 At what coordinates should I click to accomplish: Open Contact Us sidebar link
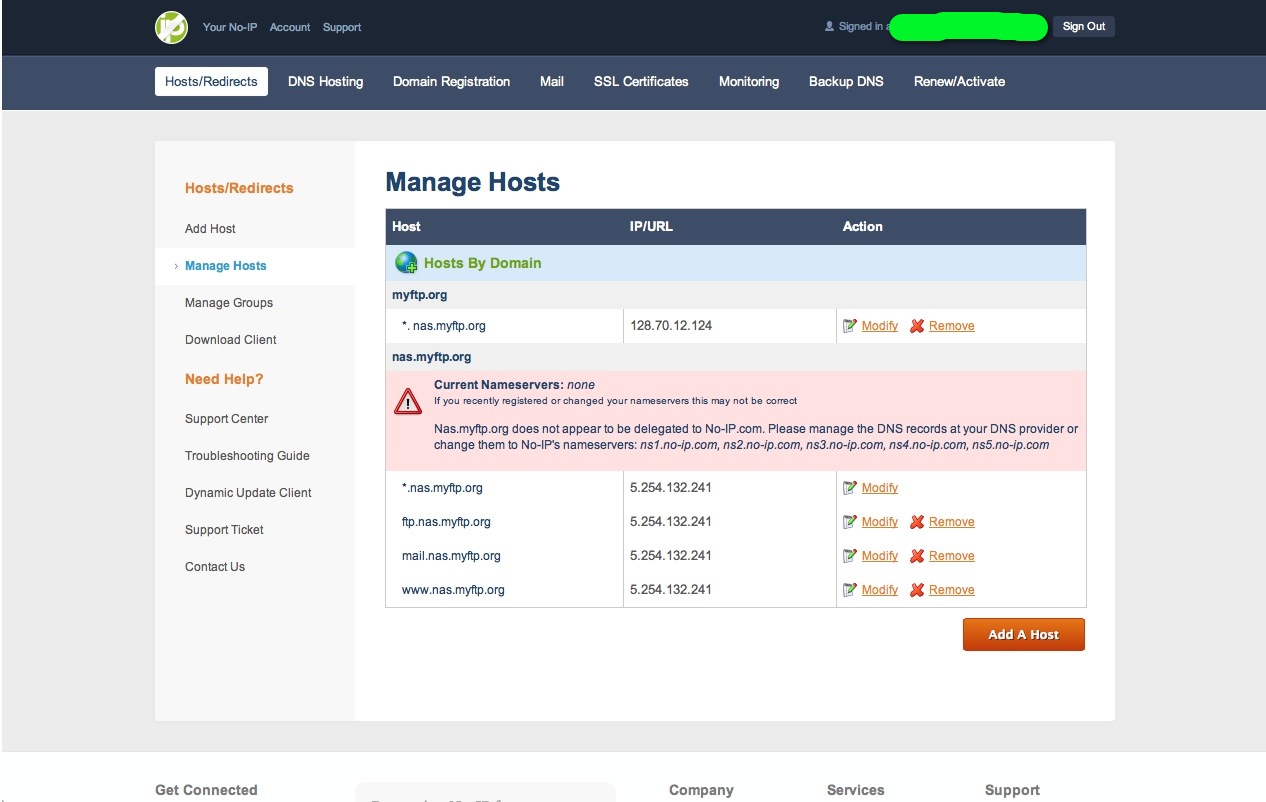215,567
